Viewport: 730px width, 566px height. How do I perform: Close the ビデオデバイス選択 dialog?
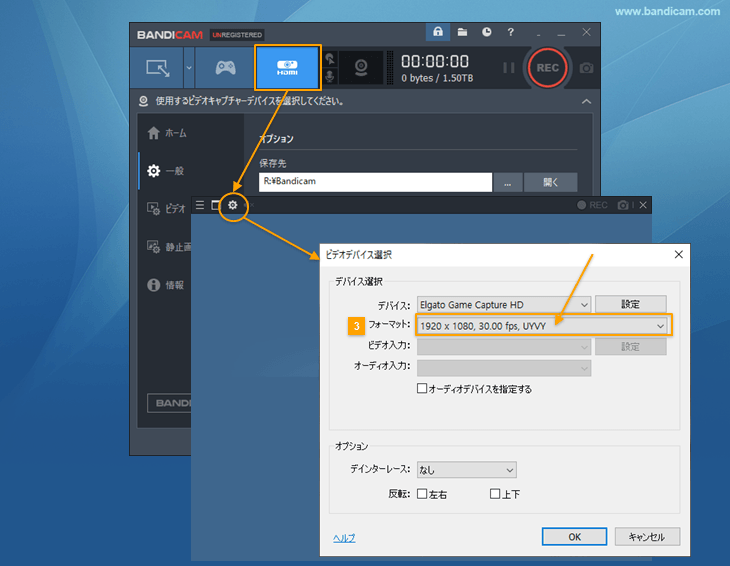pos(679,254)
